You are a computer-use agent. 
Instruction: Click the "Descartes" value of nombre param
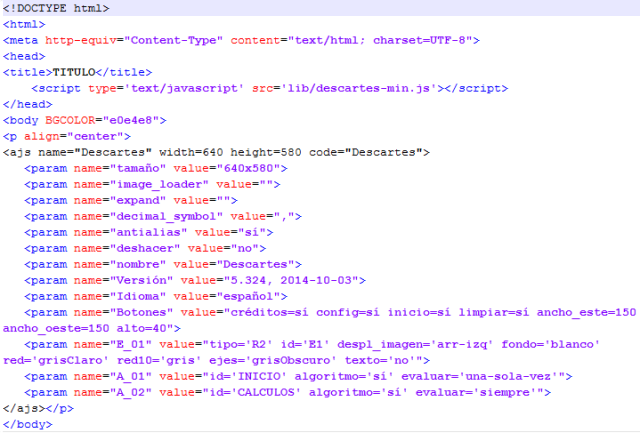pos(255,264)
